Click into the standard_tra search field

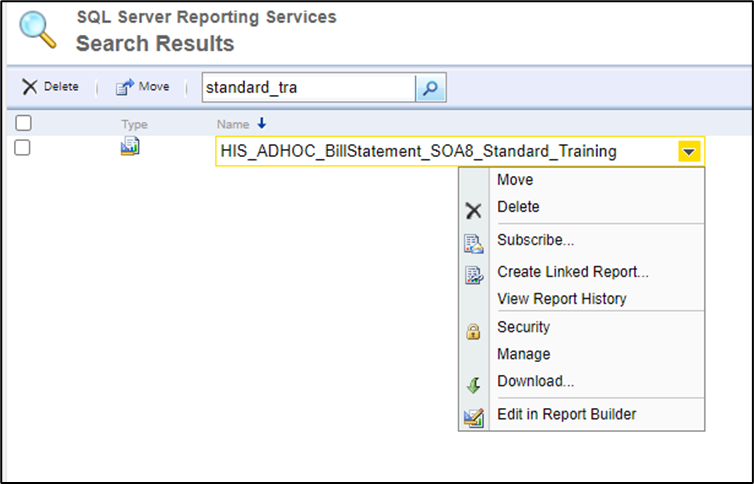(x=306, y=88)
